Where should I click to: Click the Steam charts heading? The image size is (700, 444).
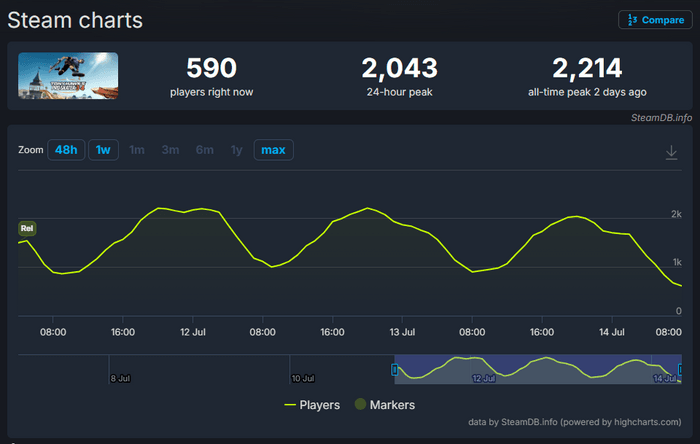(75, 20)
